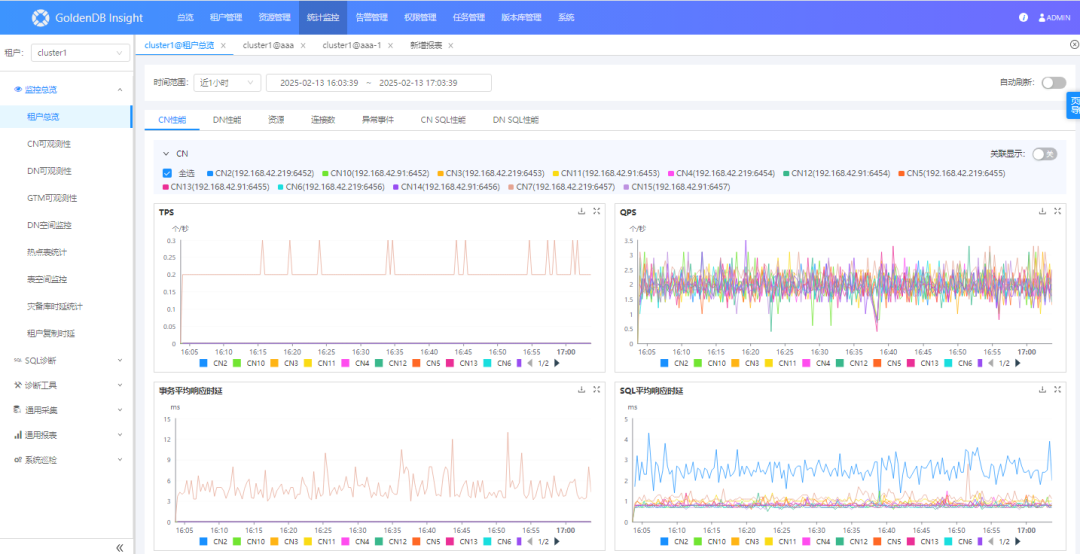Collapse the CN section chevron

coord(165,154)
